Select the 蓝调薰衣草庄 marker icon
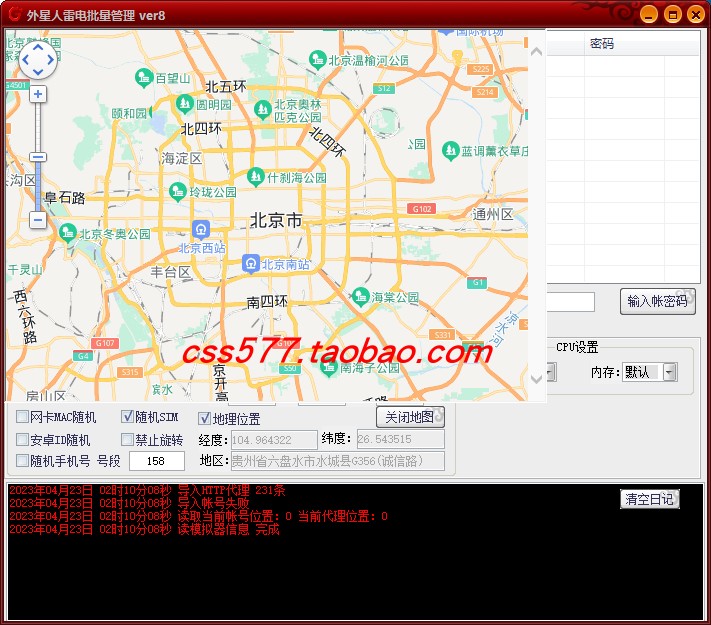711x625 pixels. pos(450,150)
